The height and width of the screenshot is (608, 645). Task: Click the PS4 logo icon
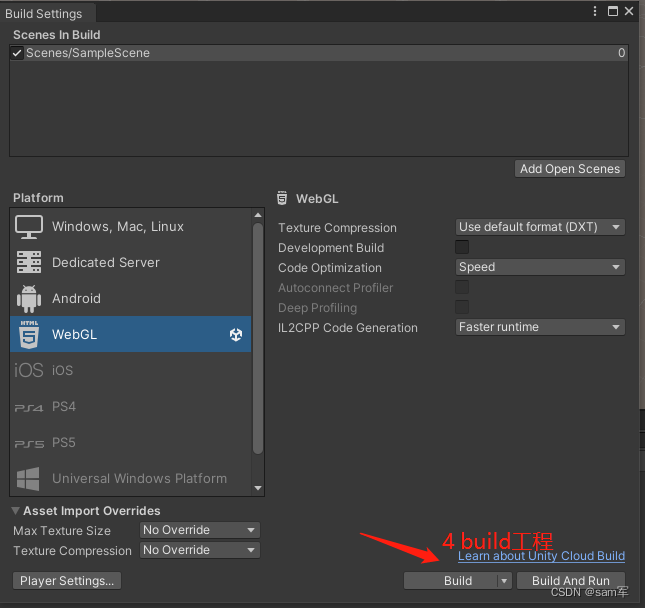click(29, 408)
